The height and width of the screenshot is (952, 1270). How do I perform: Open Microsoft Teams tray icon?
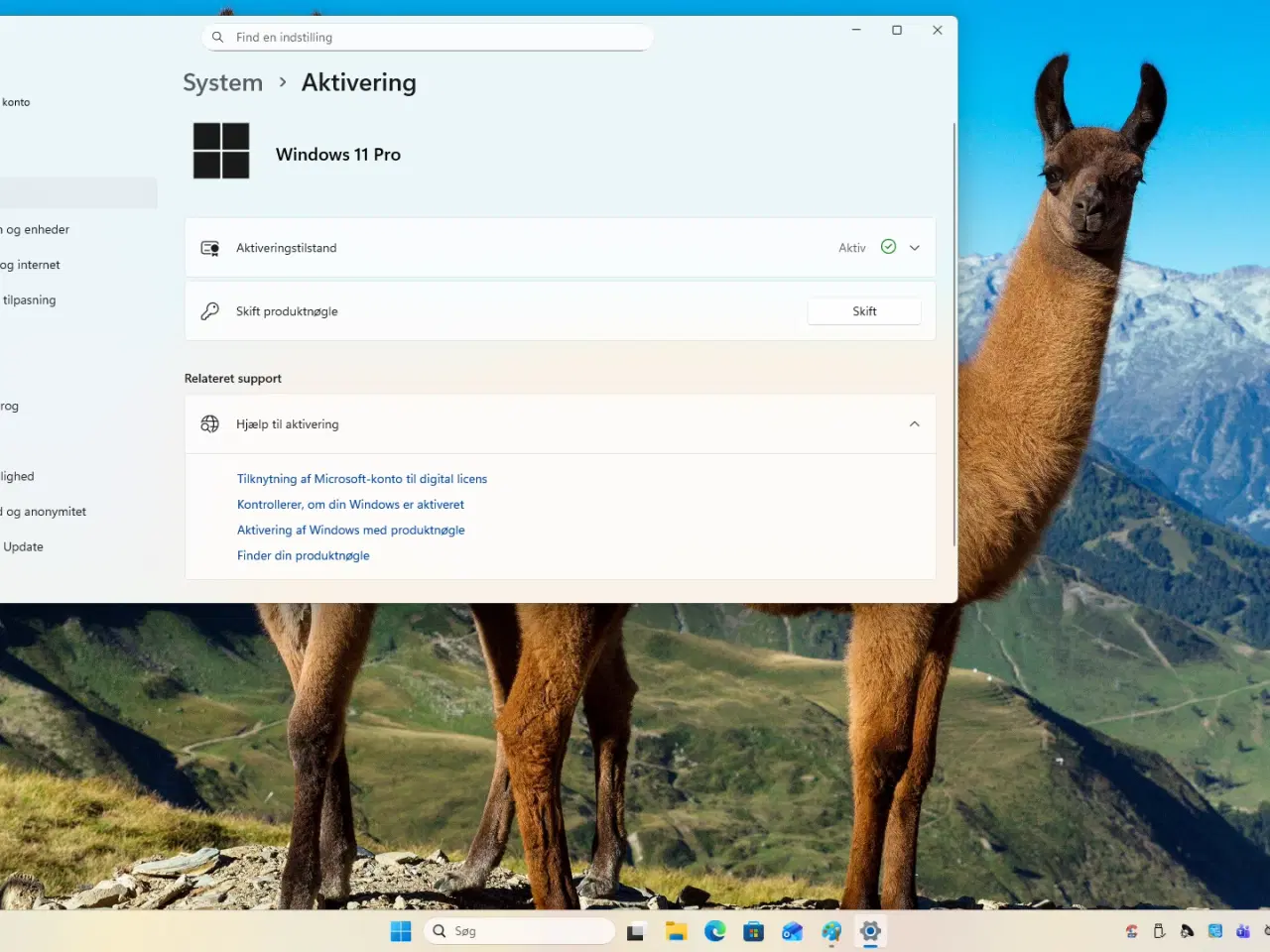point(1242,931)
